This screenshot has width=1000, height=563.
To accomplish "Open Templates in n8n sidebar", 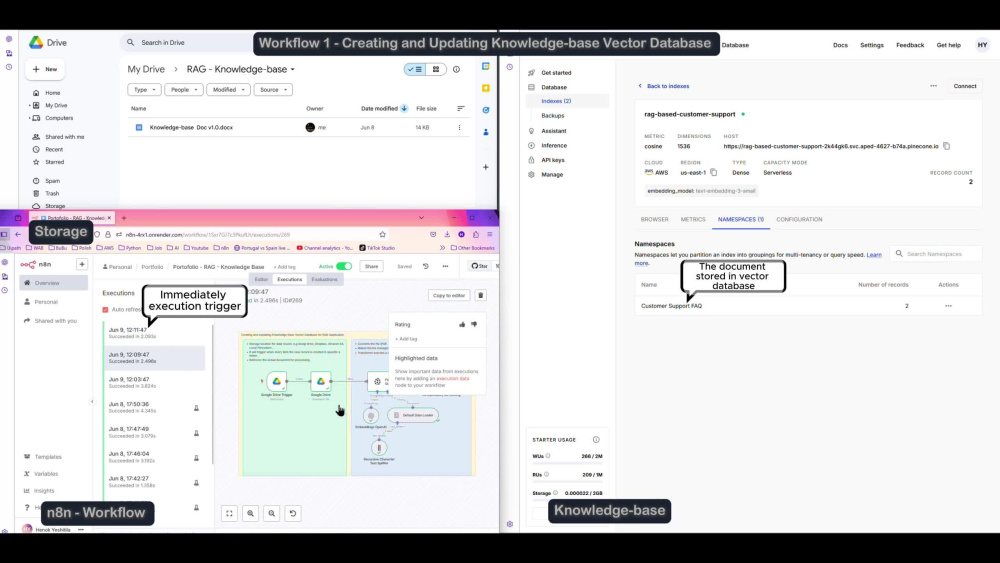I will 48,457.
